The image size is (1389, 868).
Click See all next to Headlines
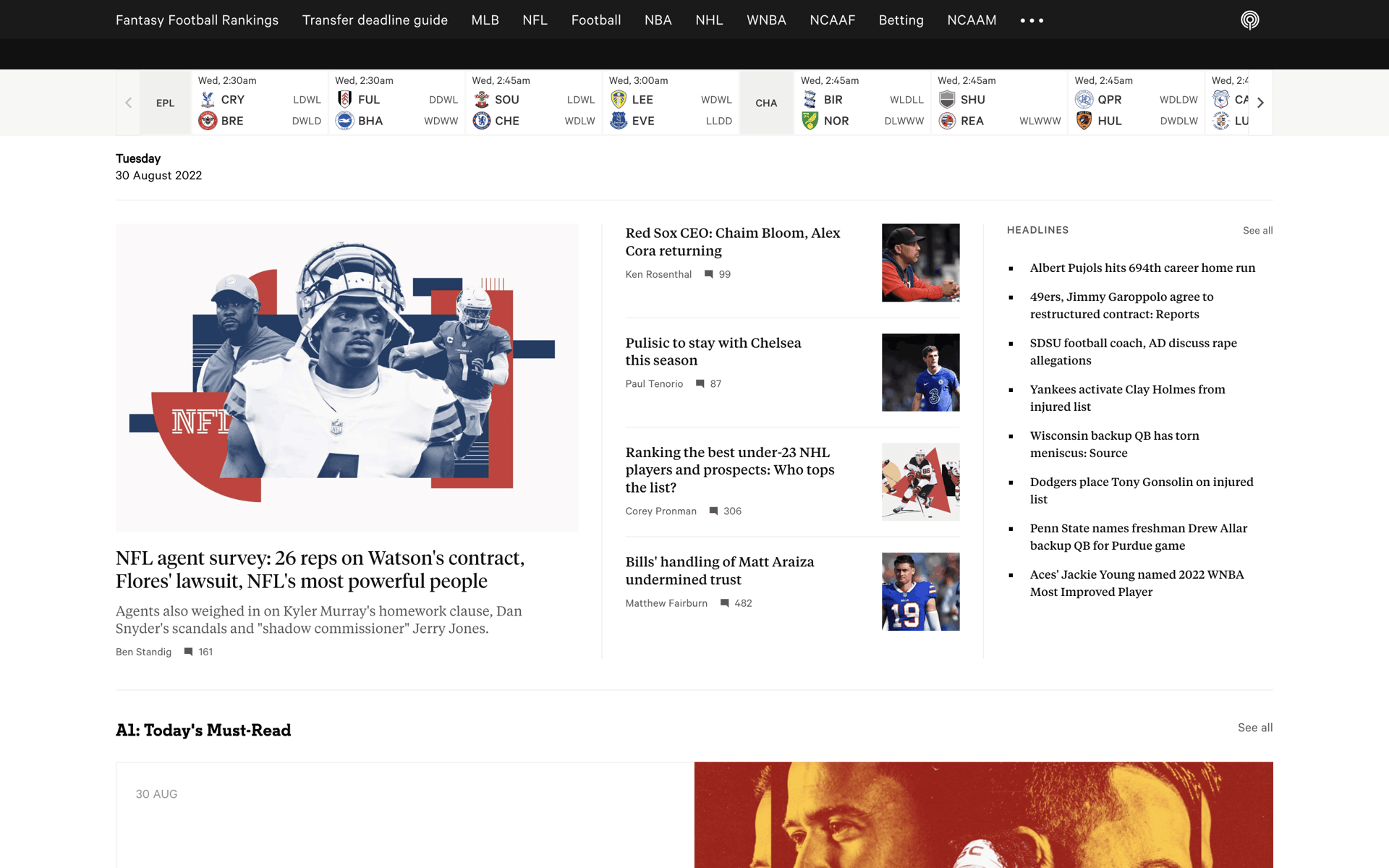tap(1257, 230)
